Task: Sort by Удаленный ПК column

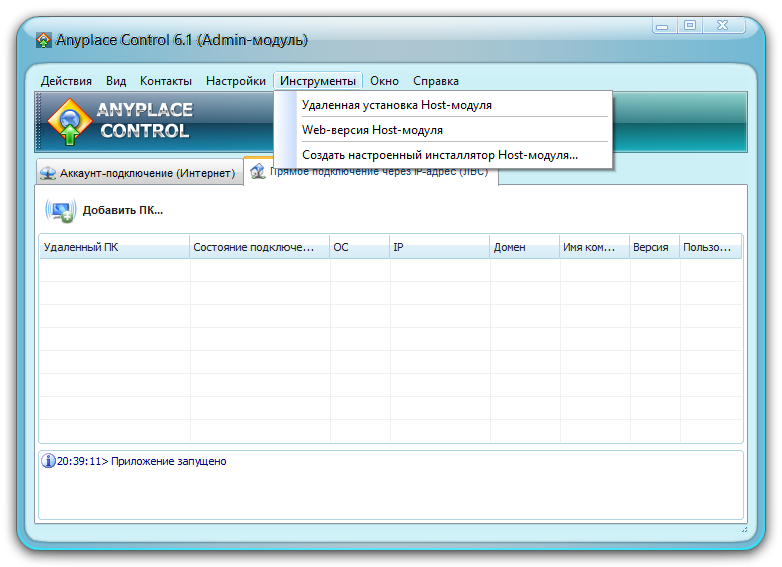Action: pyautogui.click(x=114, y=247)
